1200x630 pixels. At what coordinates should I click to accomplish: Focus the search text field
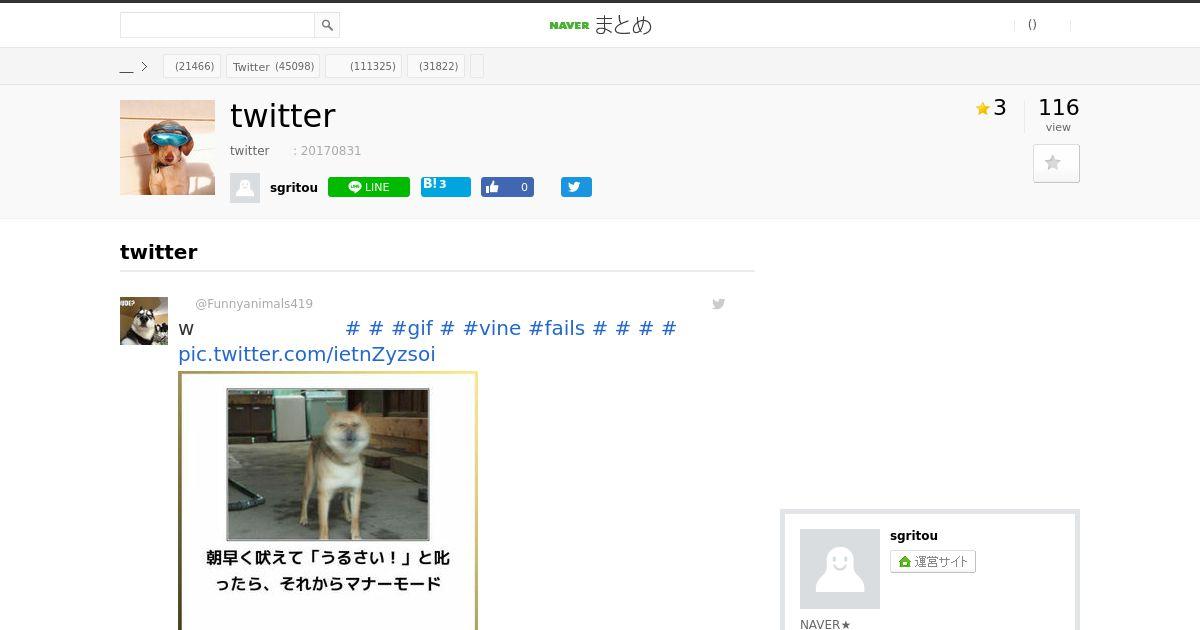218,25
